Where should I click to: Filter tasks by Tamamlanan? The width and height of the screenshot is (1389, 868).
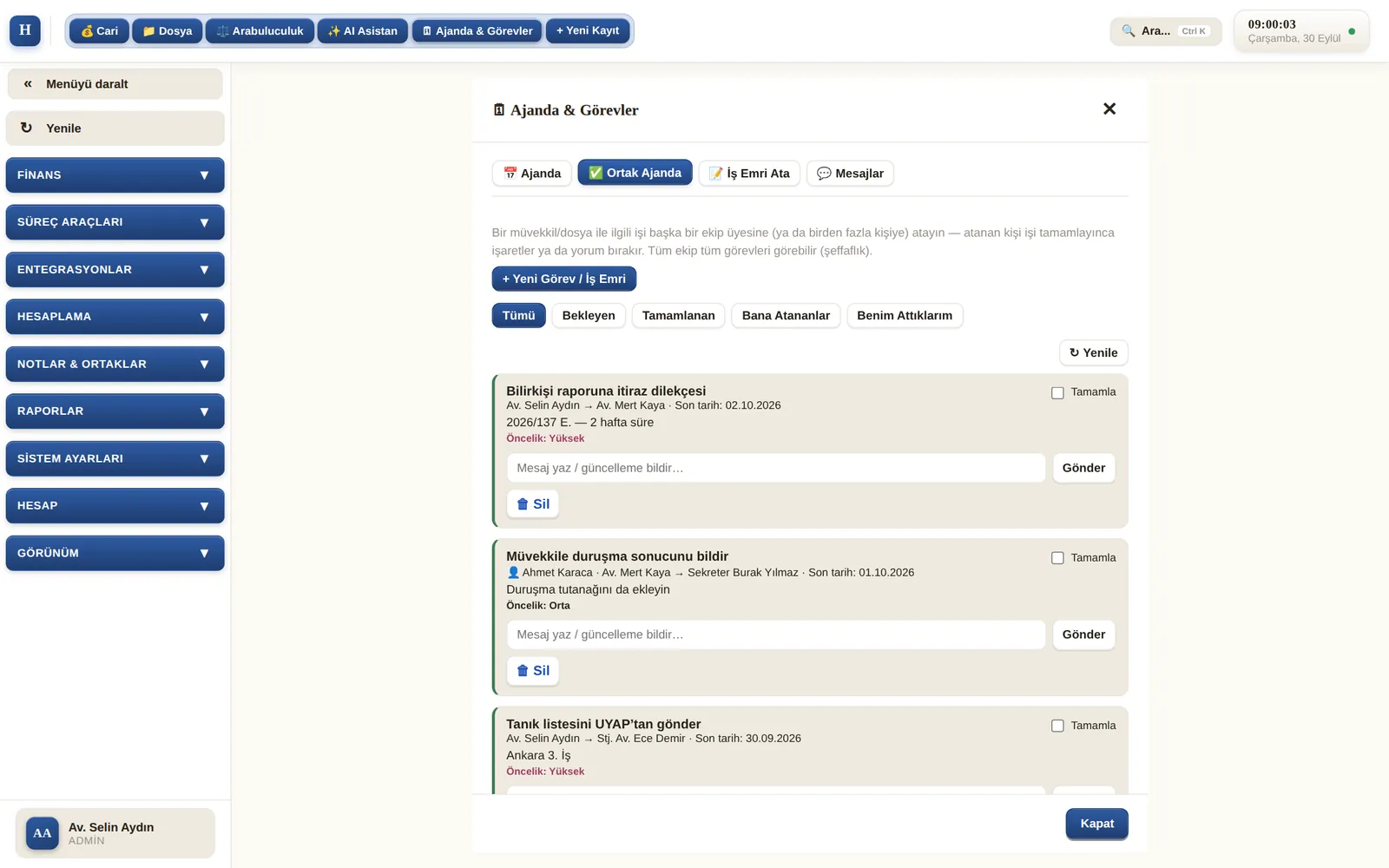click(x=679, y=315)
